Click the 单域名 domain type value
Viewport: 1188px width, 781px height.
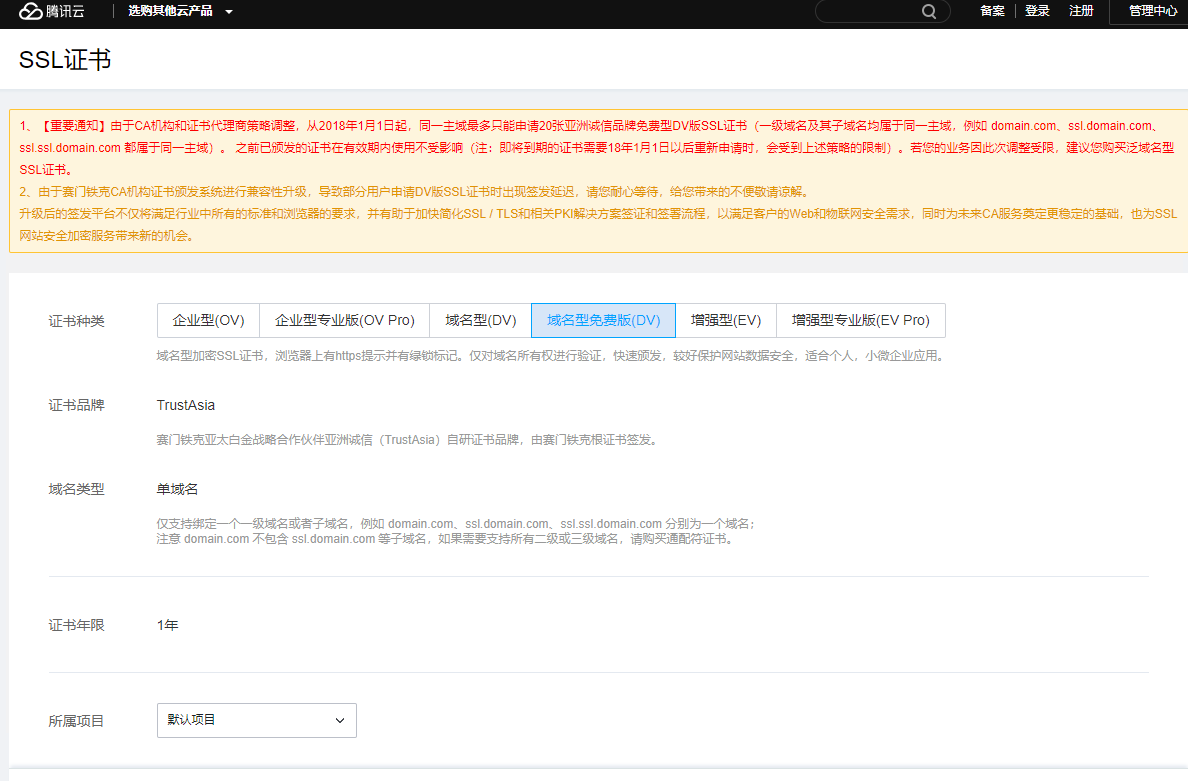click(177, 489)
